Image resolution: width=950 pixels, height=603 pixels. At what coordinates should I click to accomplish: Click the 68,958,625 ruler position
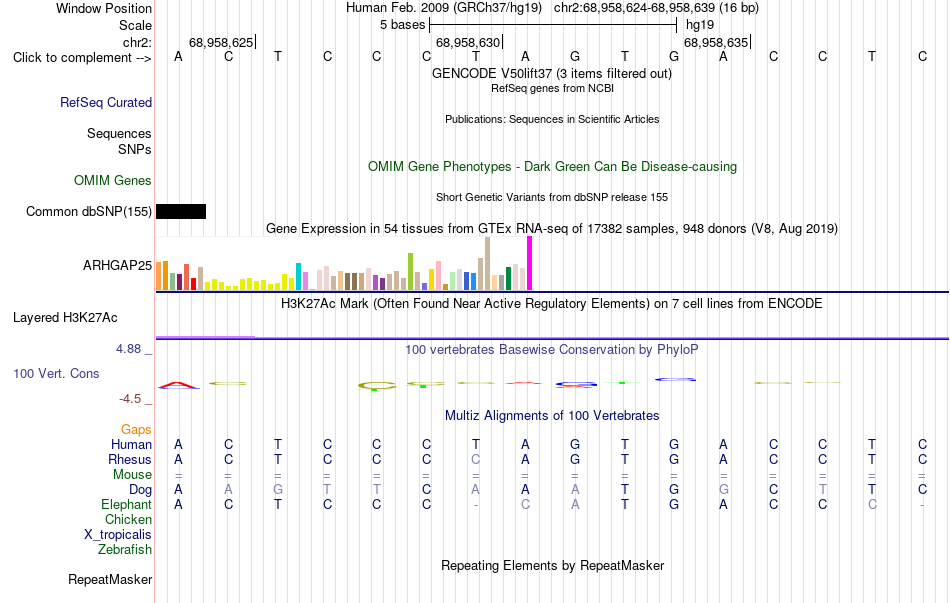[x=221, y=42]
